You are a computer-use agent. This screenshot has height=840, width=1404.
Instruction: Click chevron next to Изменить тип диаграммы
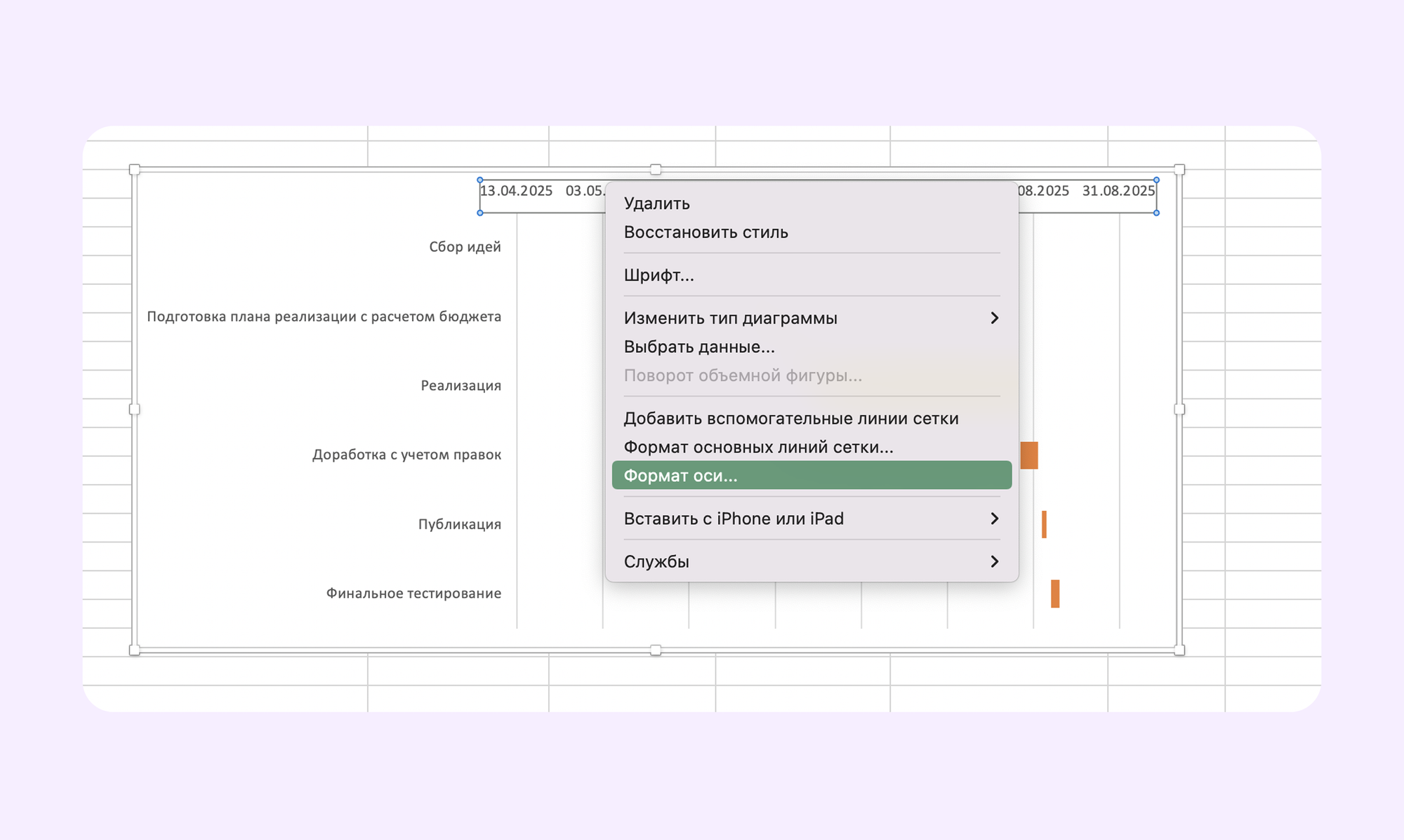[x=994, y=318]
